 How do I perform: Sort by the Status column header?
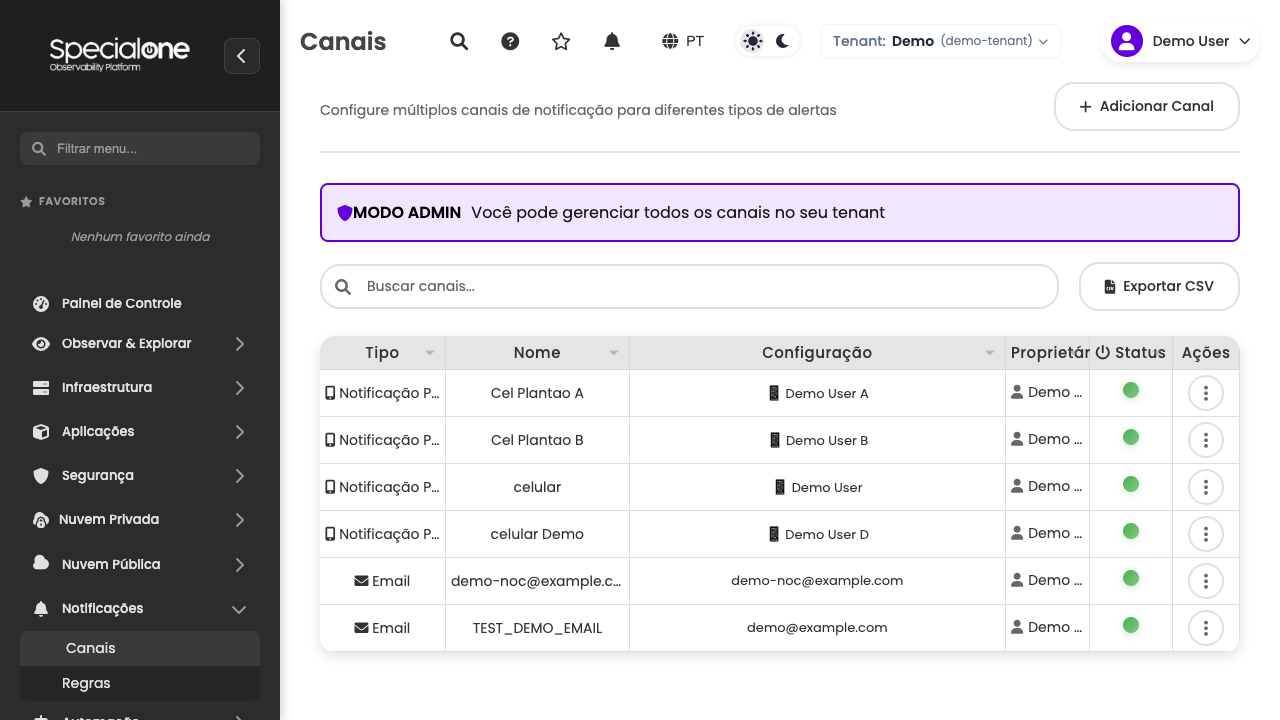tap(1131, 352)
